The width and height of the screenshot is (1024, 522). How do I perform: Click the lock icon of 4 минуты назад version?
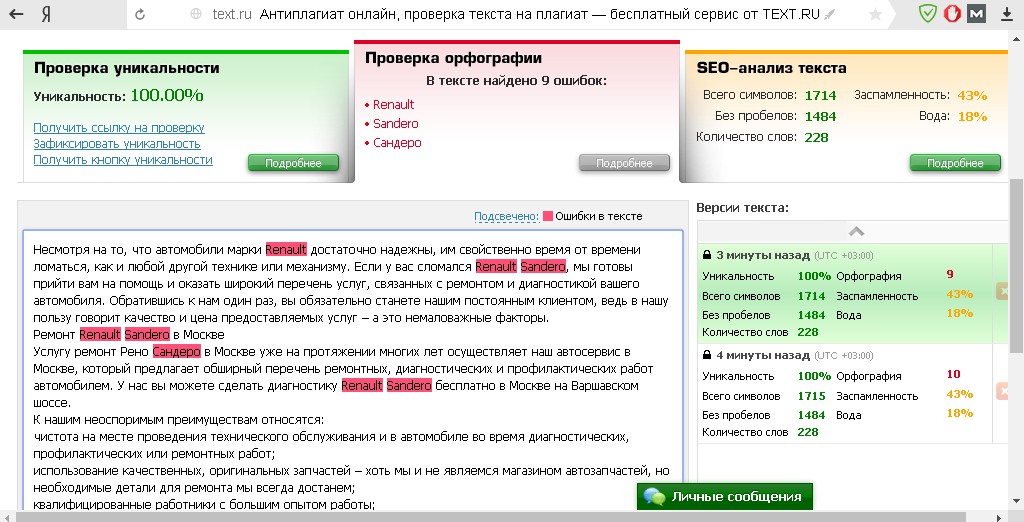pos(707,355)
